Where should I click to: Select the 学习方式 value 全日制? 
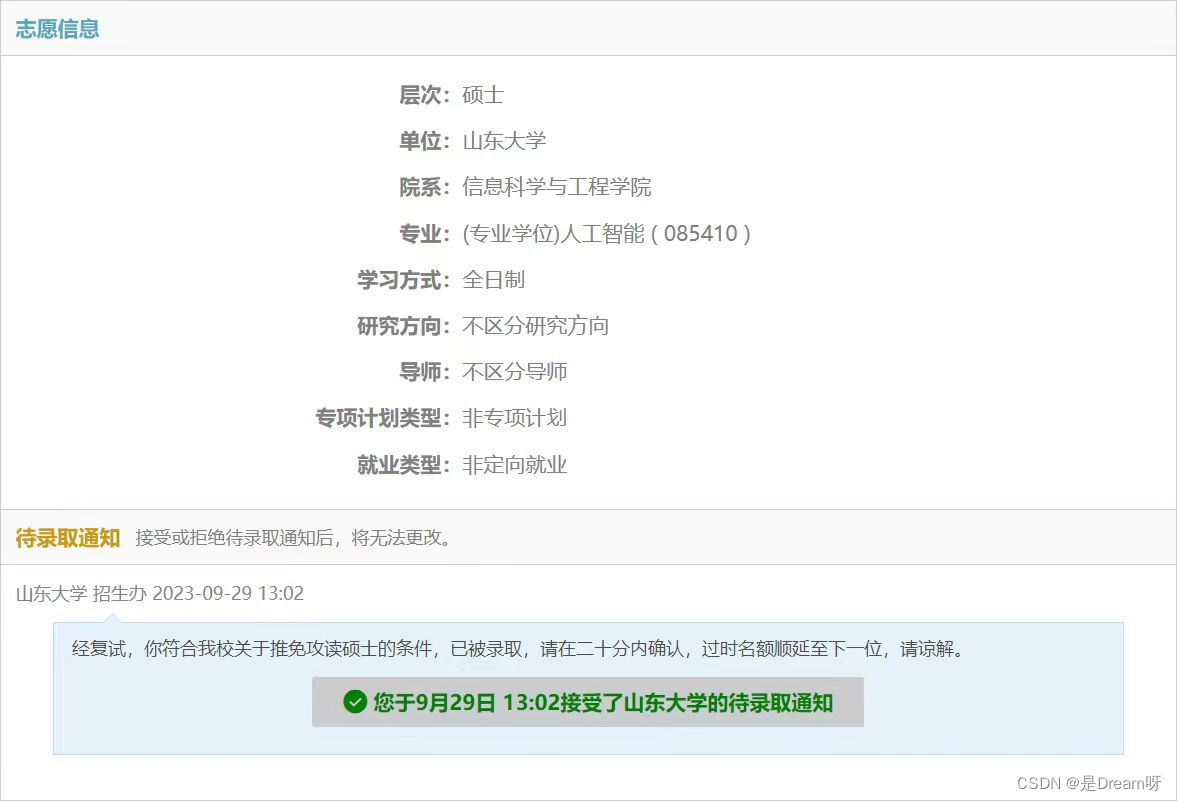click(x=493, y=280)
